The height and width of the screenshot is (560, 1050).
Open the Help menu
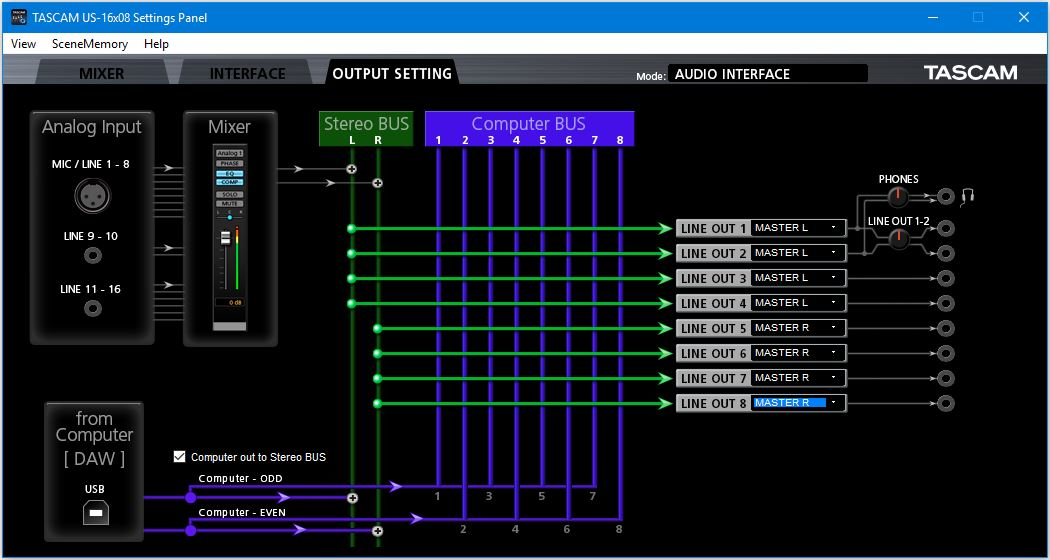coord(156,44)
